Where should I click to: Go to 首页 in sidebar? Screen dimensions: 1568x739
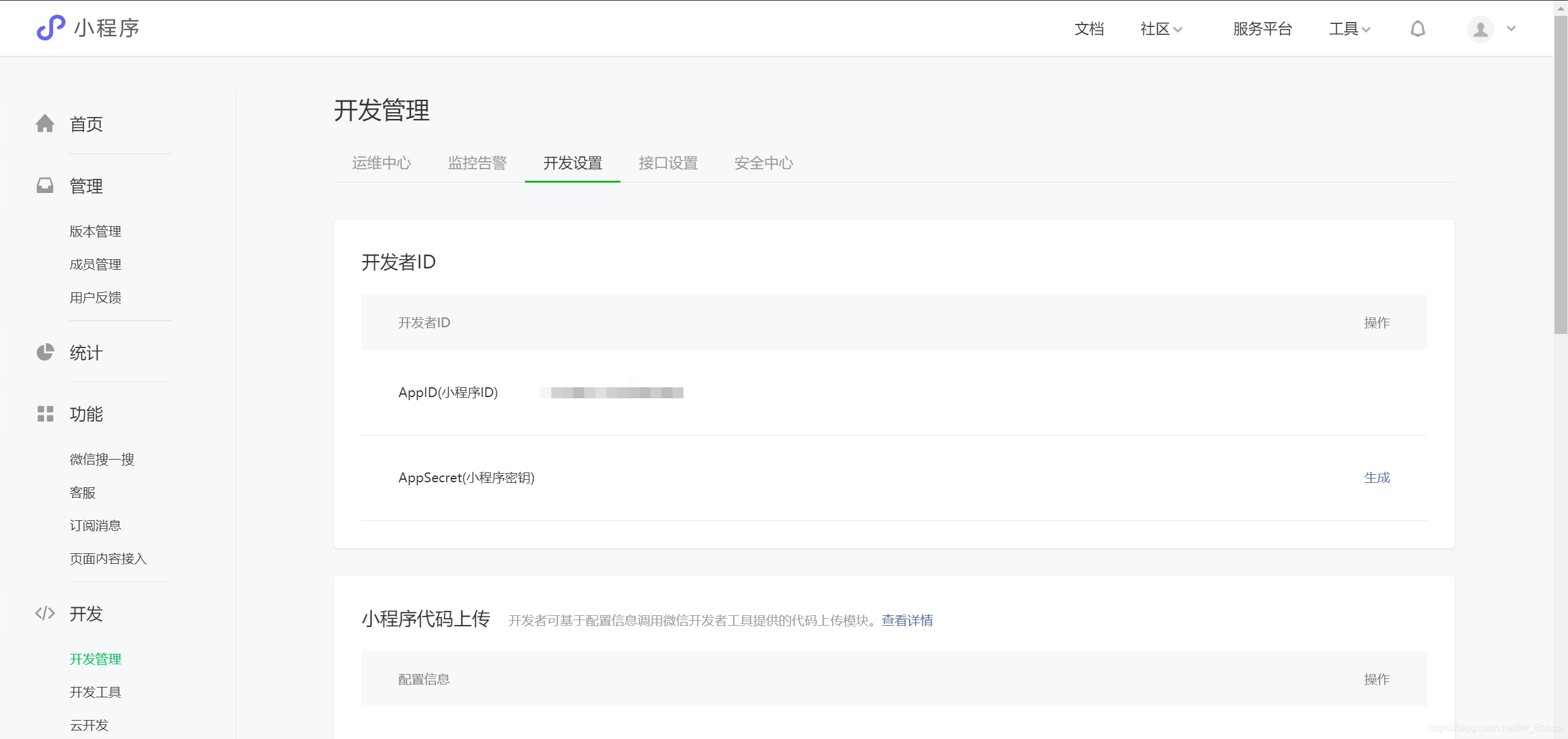[x=86, y=124]
